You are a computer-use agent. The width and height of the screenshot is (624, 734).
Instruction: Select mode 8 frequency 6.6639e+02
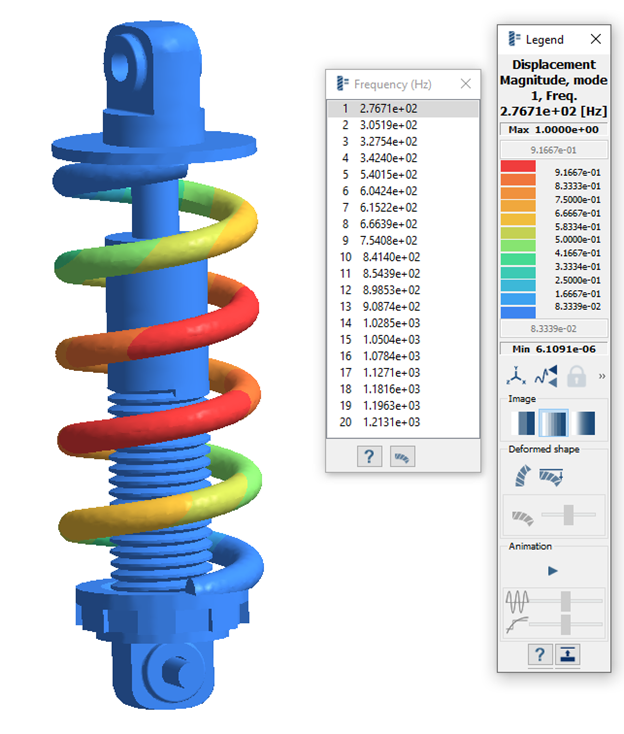point(403,224)
